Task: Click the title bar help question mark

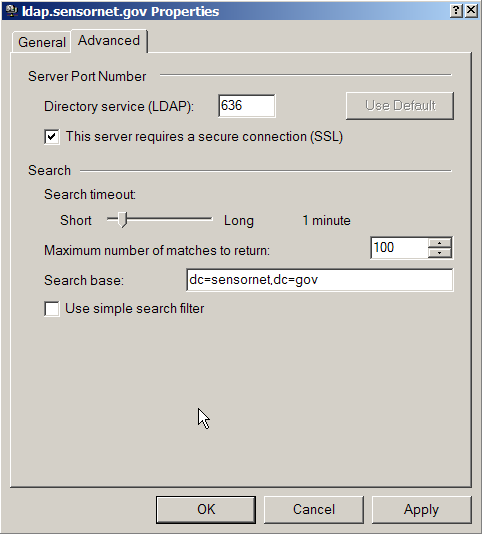Action: pos(456,11)
